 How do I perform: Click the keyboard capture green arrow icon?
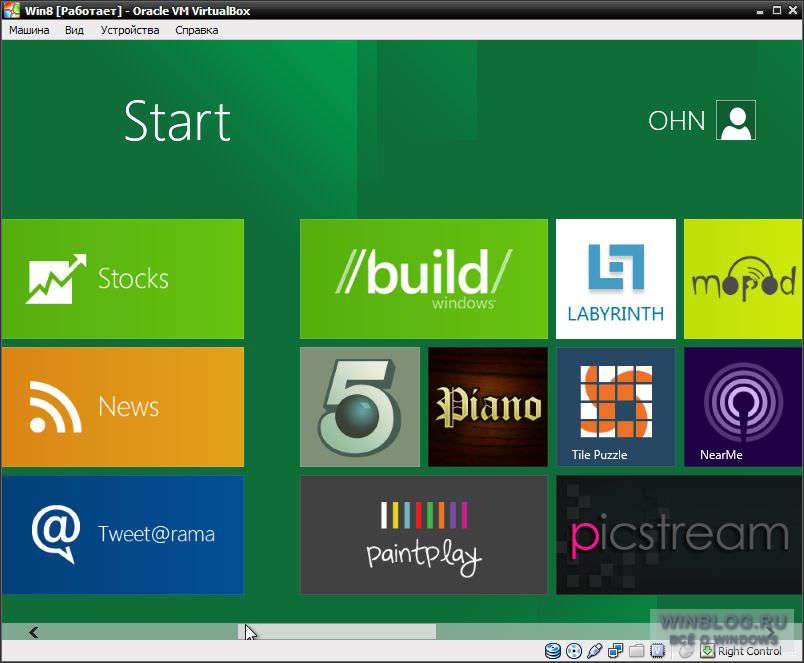(708, 651)
